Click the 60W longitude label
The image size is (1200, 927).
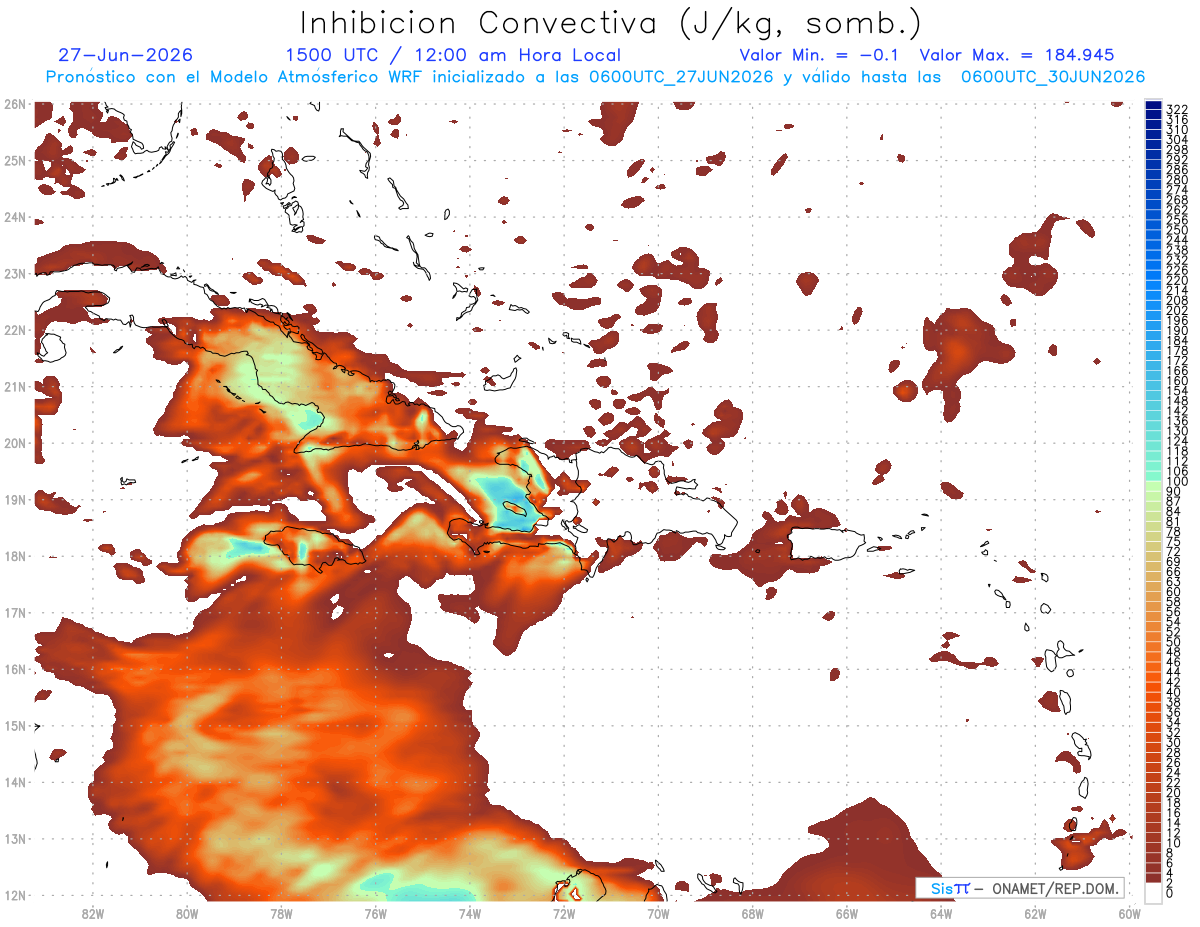point(1129,913)
